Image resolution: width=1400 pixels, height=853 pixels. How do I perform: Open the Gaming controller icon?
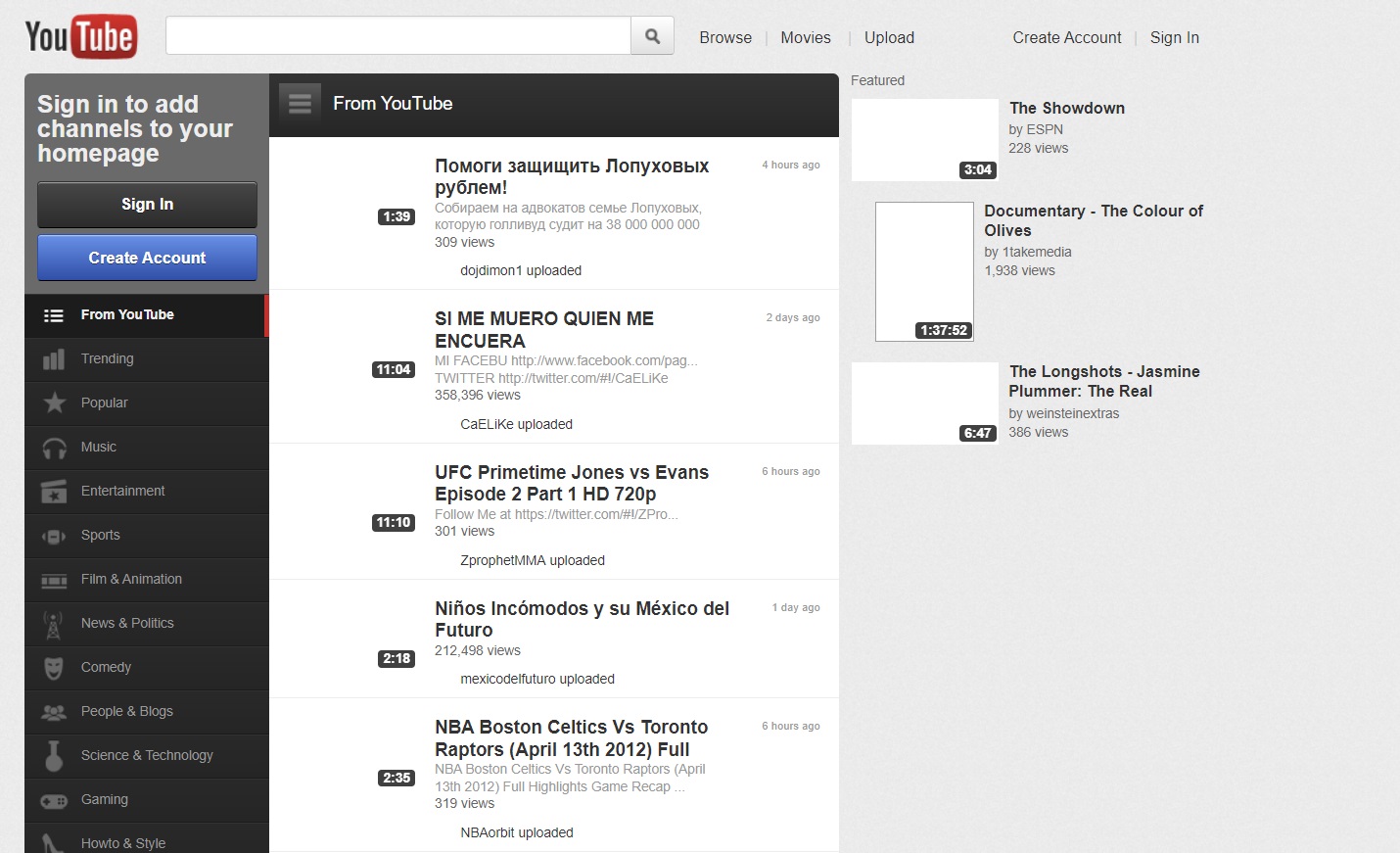coord(54,800)
